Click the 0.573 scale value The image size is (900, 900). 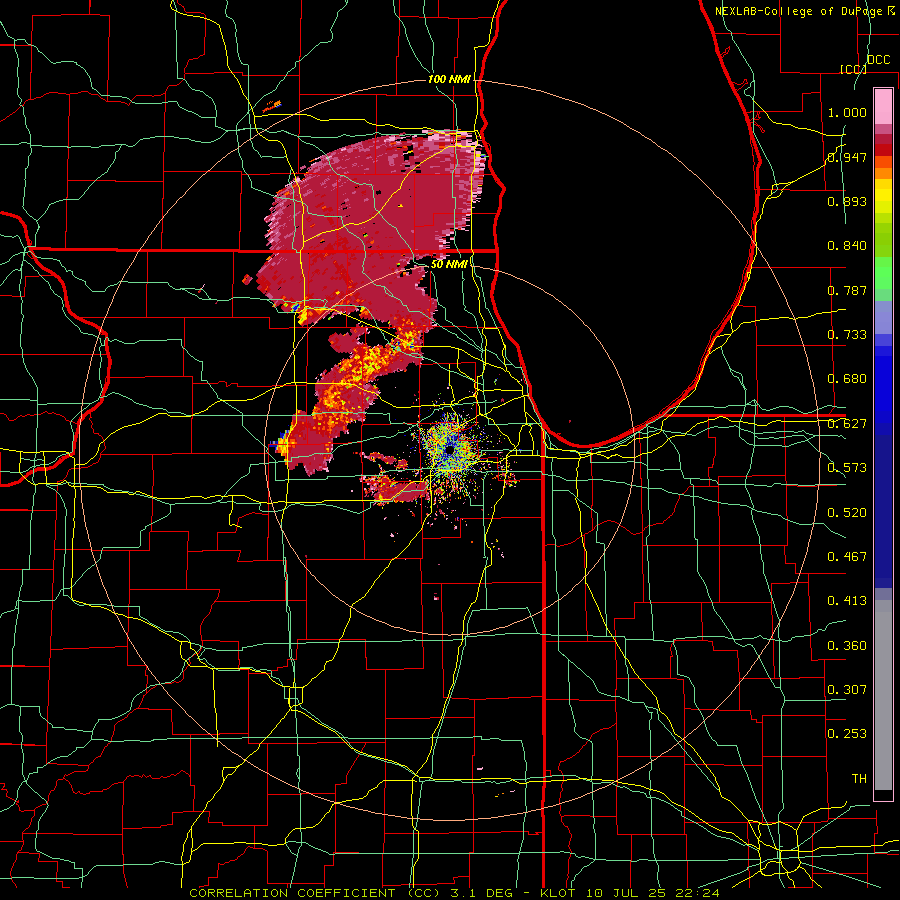(847, 468)
